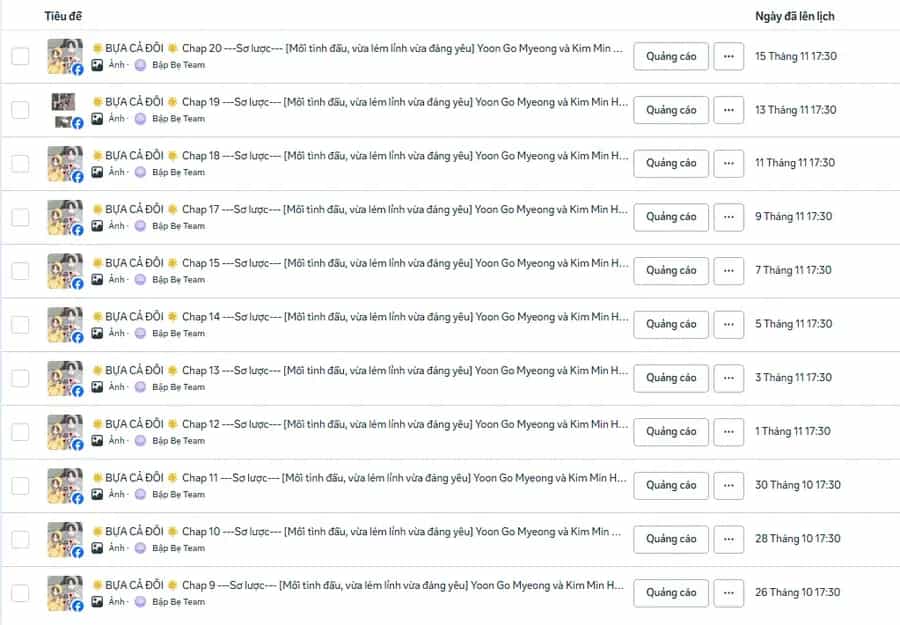Open the three-dots menu for Chap 14 post
The image size is (900, 625).
[x=728, y=324]
